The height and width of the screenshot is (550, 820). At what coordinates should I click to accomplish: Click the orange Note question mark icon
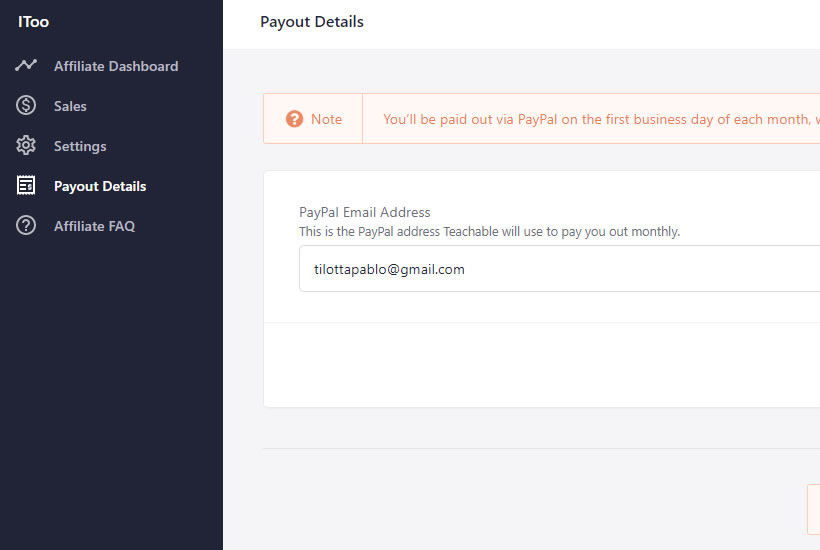point(294,119)
